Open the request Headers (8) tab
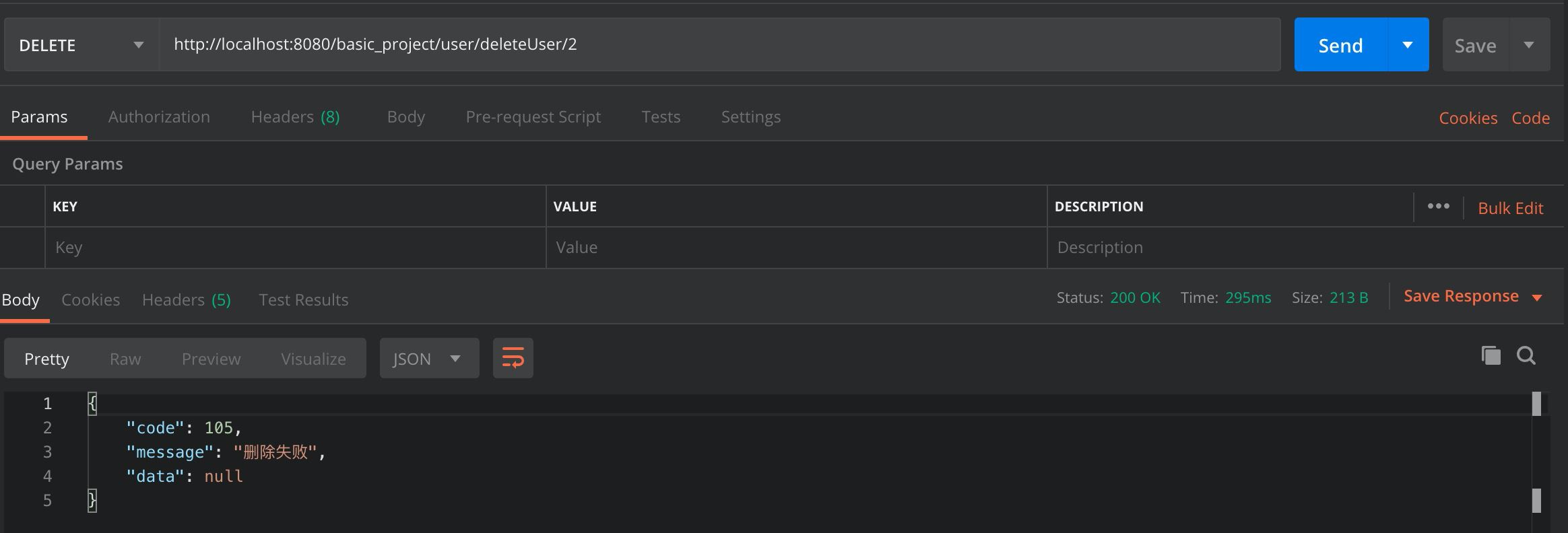Image resolution: width=1568 pixels, height=533 pixels. [x=295, y=117]
